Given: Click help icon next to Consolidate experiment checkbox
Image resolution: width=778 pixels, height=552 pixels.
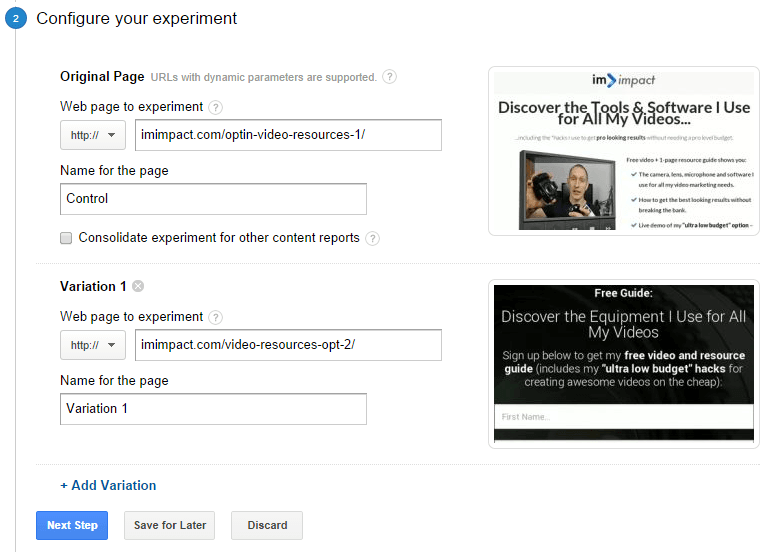Looking at the screenshot, I should coord(372,239).
